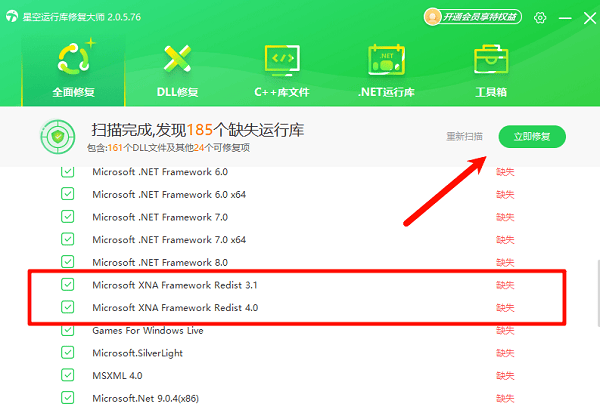The width and height of the screenshot is (600, 413).
Task: Click the app logo icon in title bar
Action: 12,17
